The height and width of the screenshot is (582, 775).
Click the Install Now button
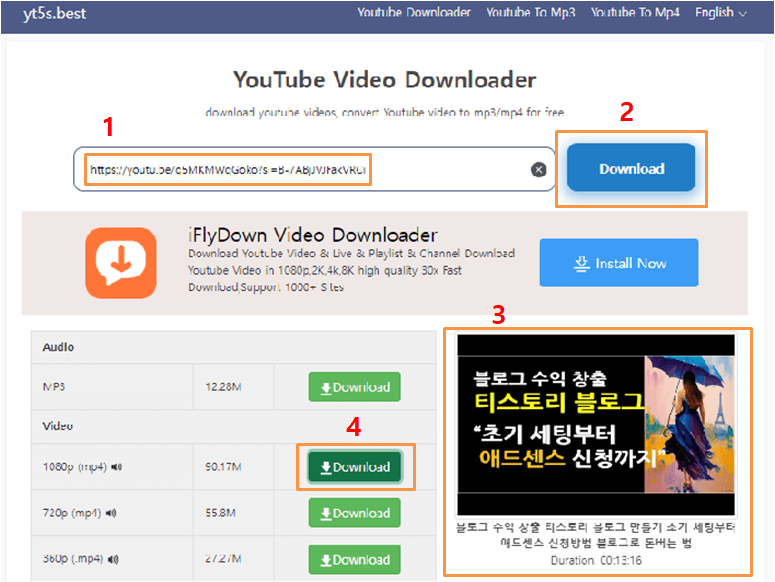(x=619, y=263)
